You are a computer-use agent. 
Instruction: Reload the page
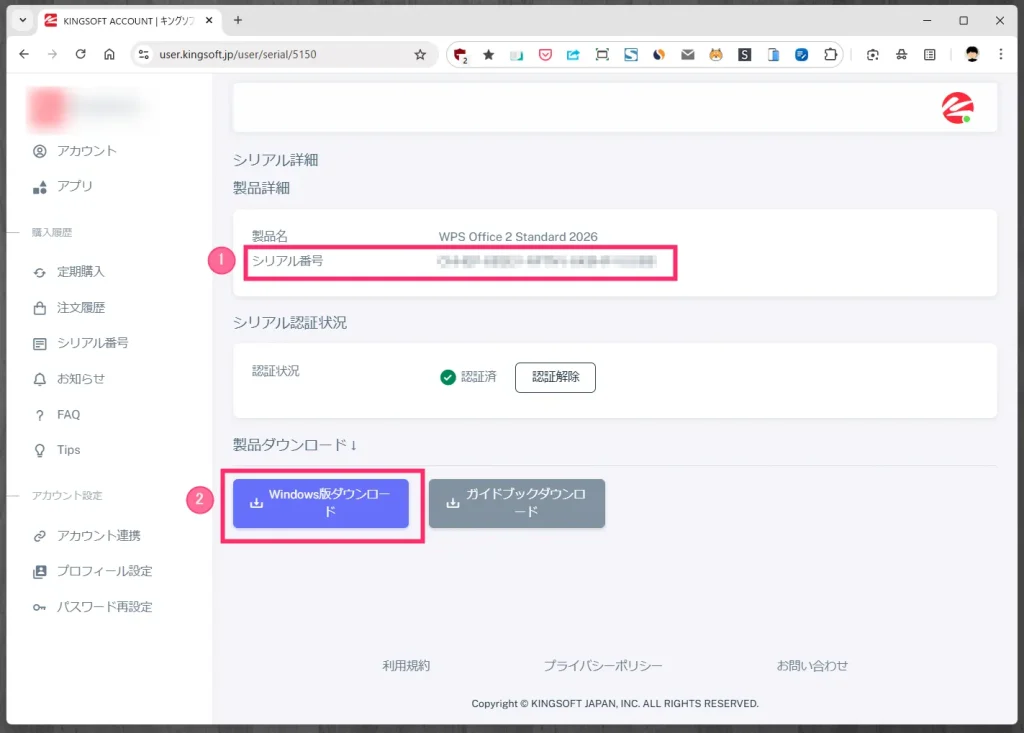pyautogui.click(x=80, y=54)
